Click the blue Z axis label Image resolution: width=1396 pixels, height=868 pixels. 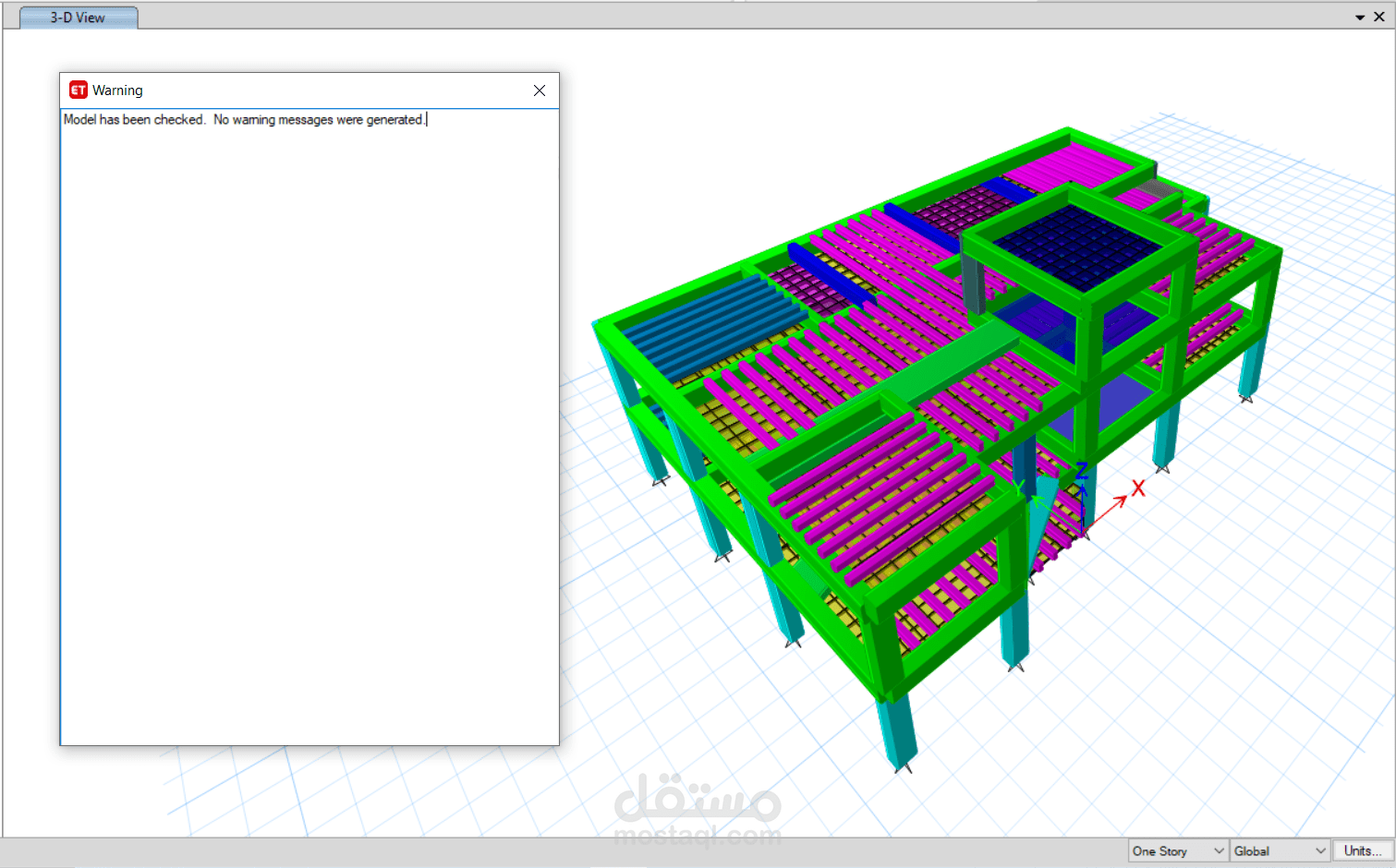pos(1082,471)
